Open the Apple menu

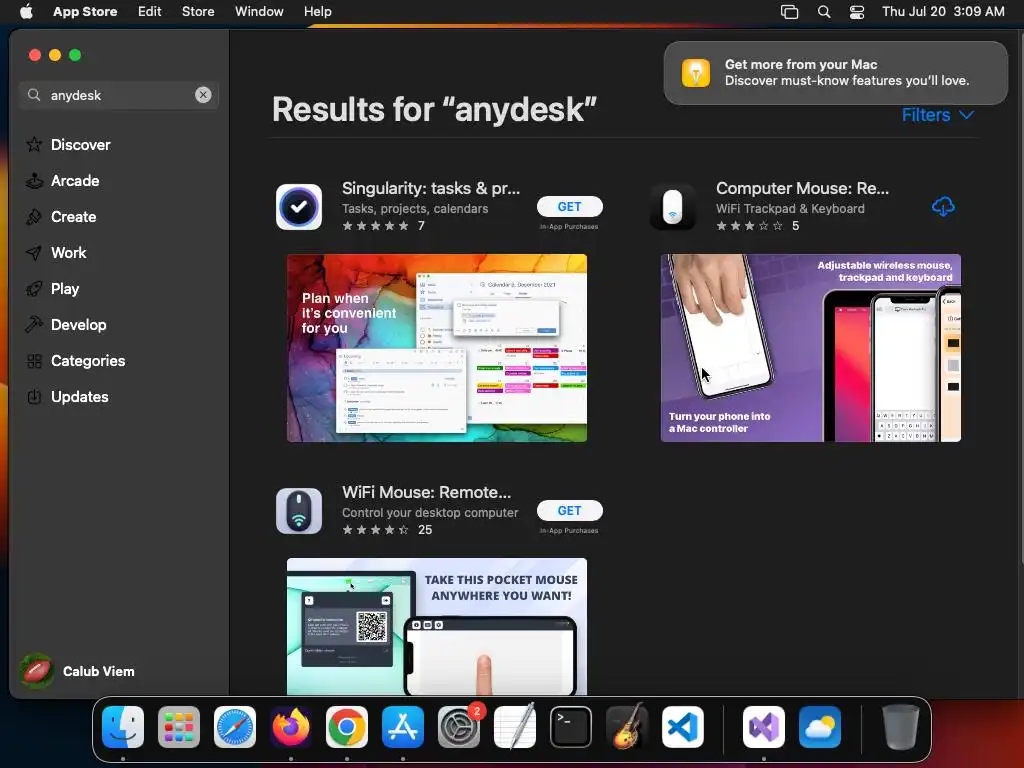click(26, 11)
